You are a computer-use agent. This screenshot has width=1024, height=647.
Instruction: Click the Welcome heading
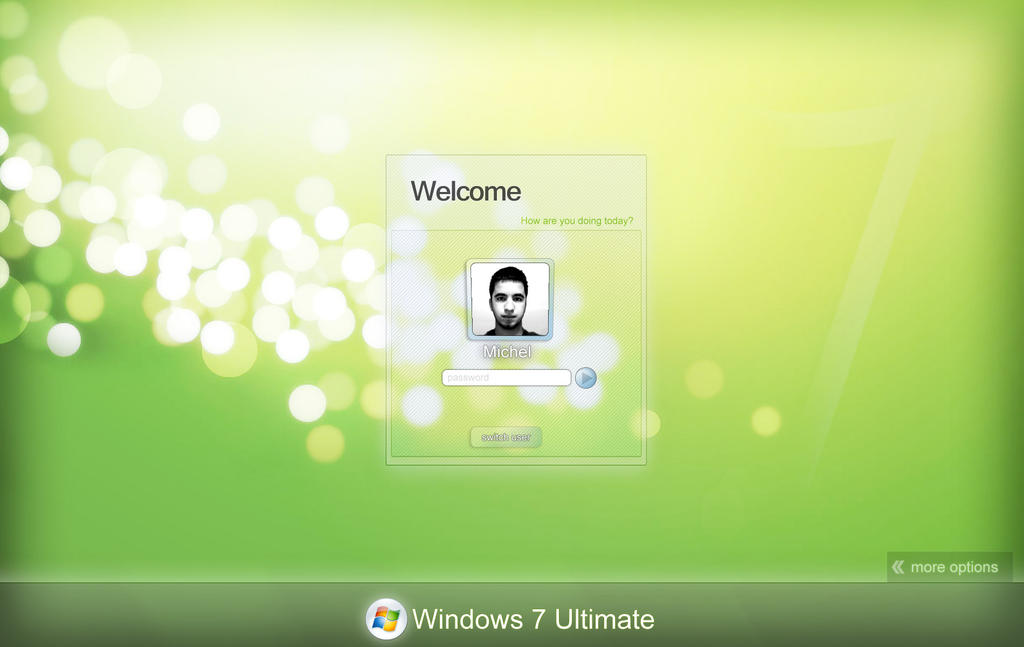(466, 191)
